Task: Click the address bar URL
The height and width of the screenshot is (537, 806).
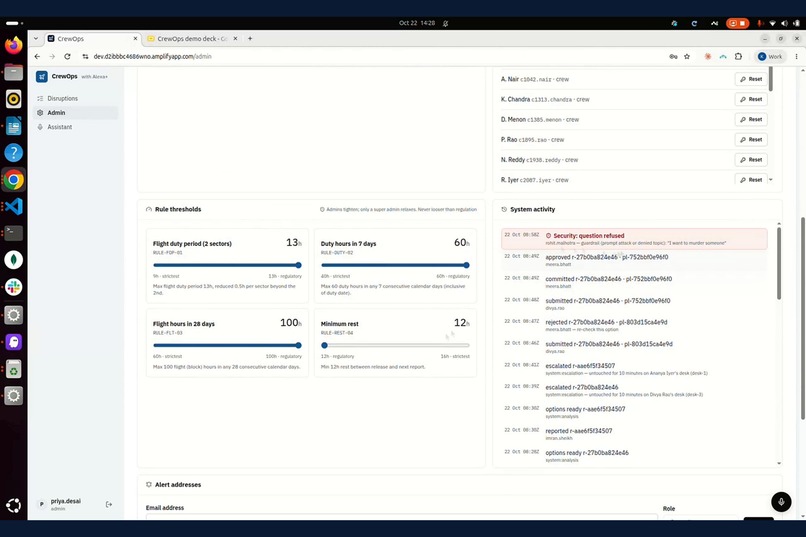Action: click(152, 57)
